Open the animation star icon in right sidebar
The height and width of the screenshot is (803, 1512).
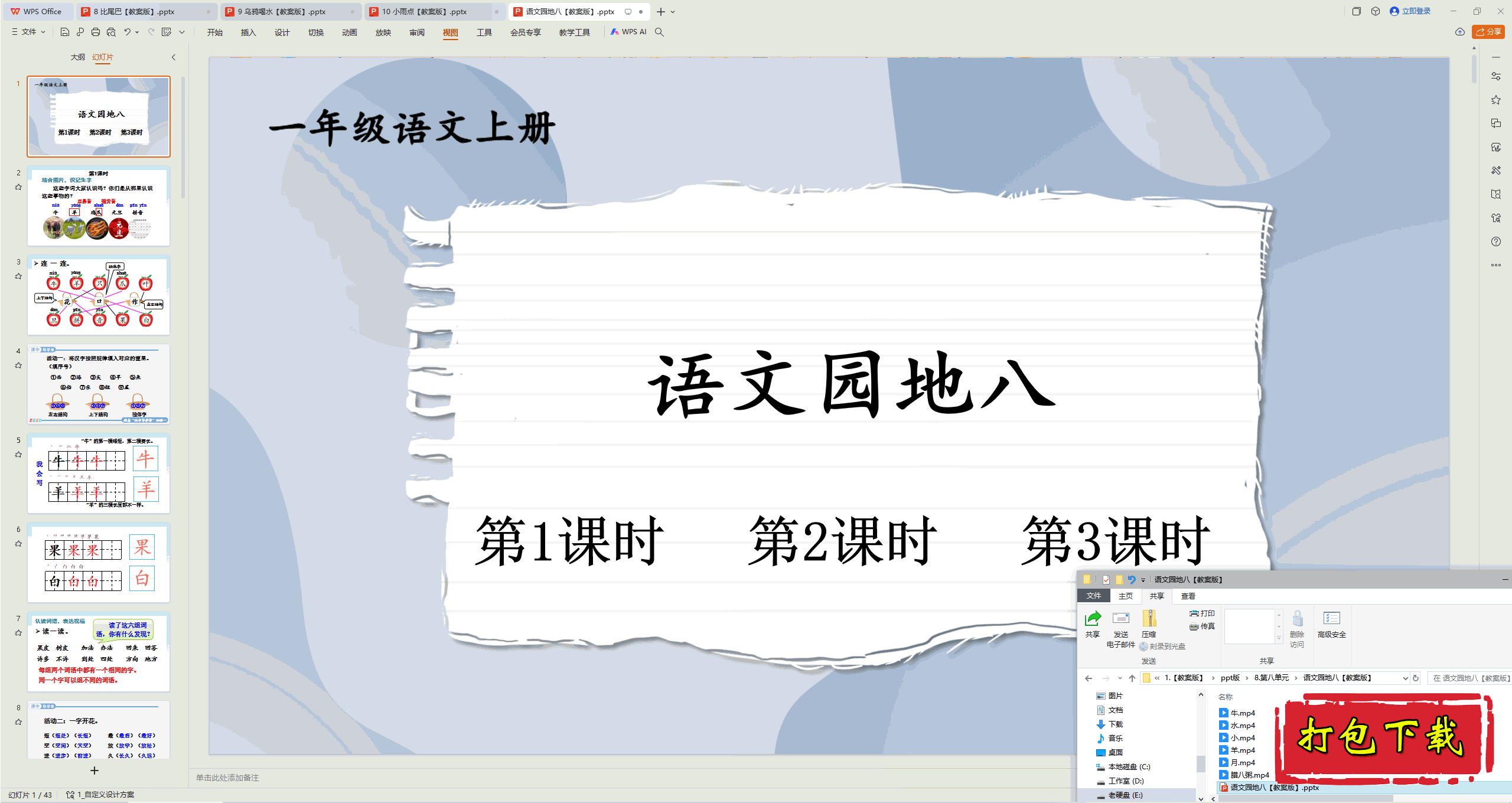pos(1496,100)
